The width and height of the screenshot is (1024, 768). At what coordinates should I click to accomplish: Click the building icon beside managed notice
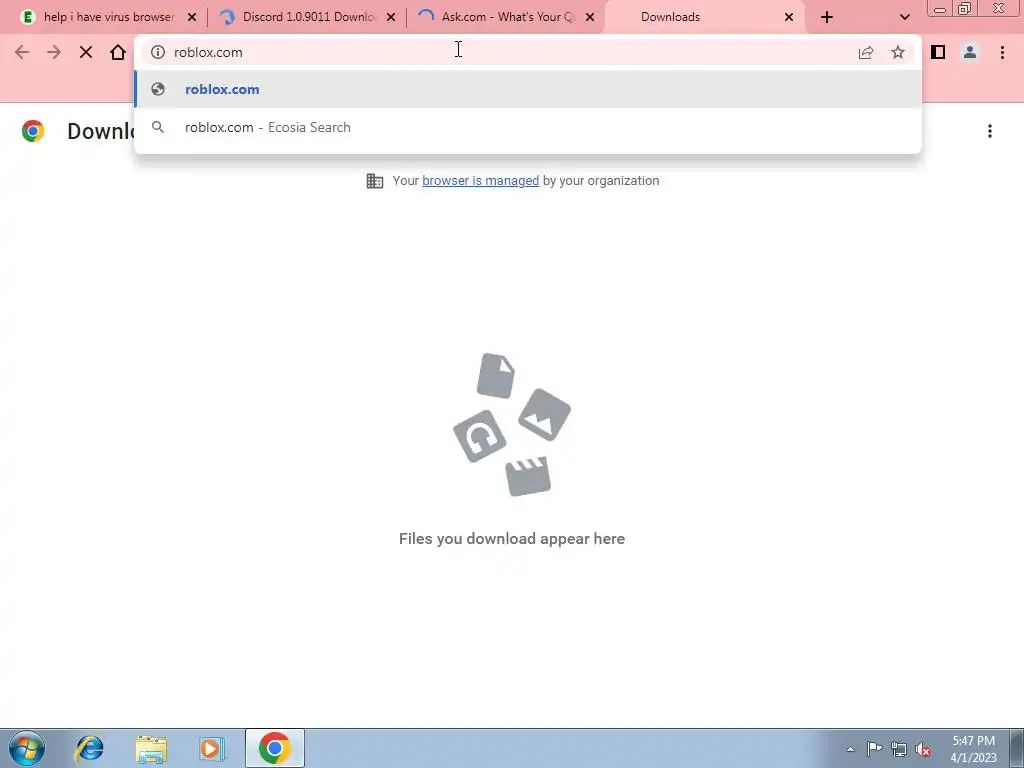coord(375,181)
